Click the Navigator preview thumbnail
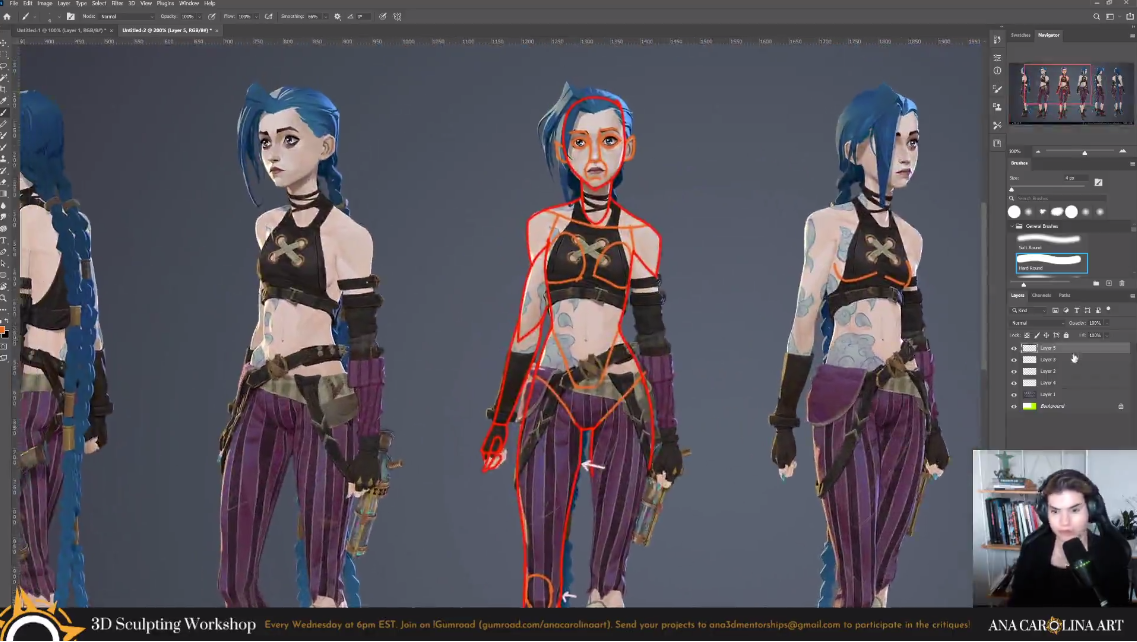Screen dimensions: 1137x642 click(x=1072, y=94)
